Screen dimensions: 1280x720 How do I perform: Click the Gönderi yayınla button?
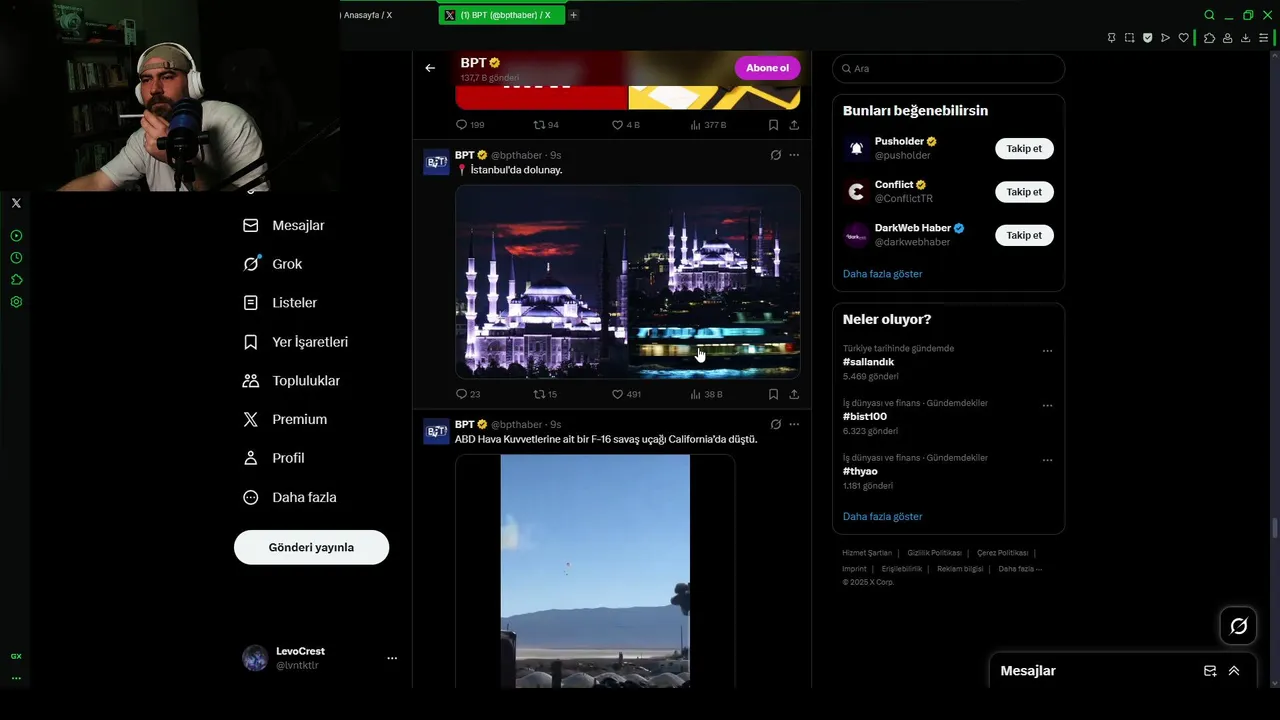pyautogui.click(x=311, y=547)
